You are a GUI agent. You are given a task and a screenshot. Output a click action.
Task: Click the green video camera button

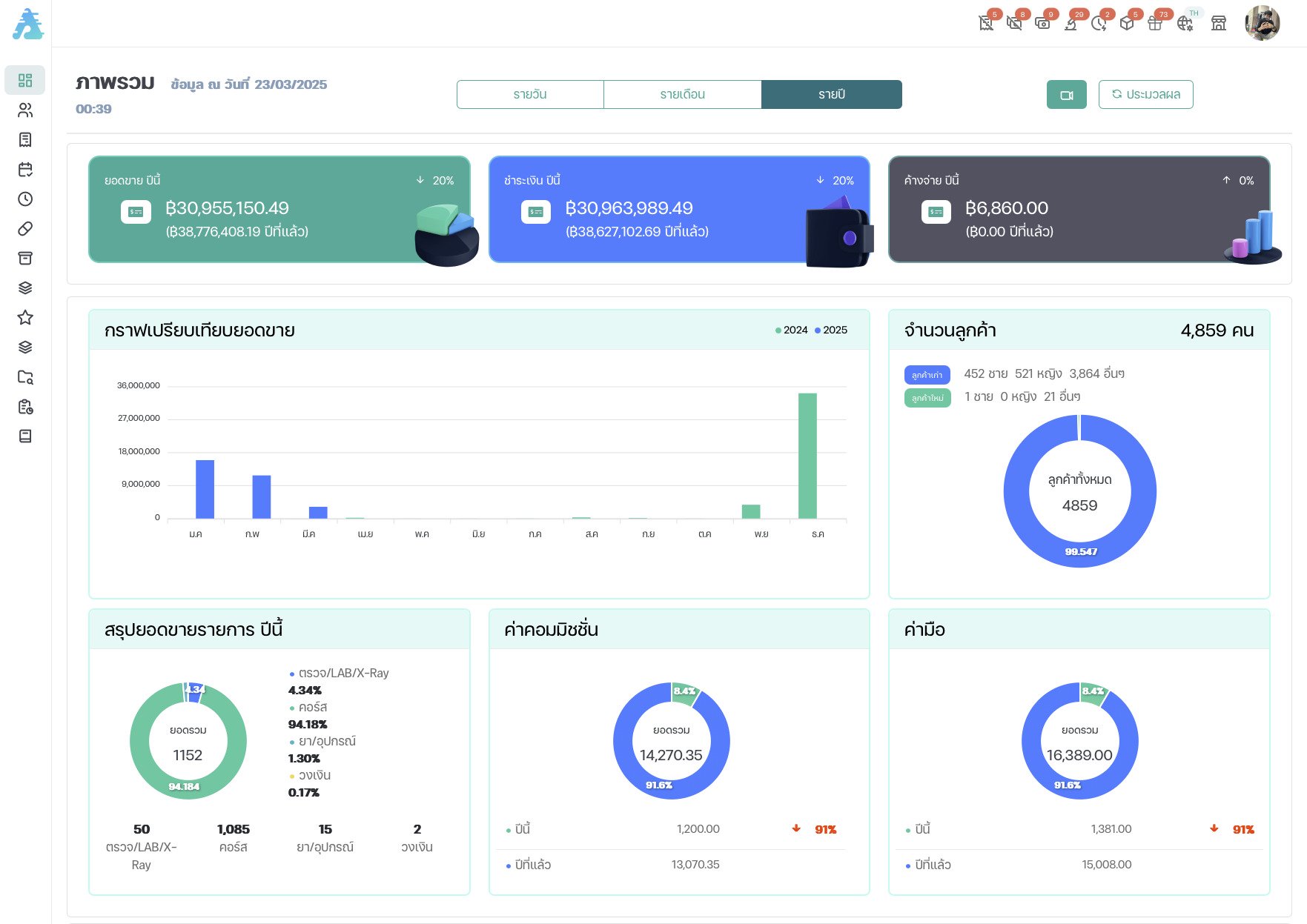pos(1066,95)
